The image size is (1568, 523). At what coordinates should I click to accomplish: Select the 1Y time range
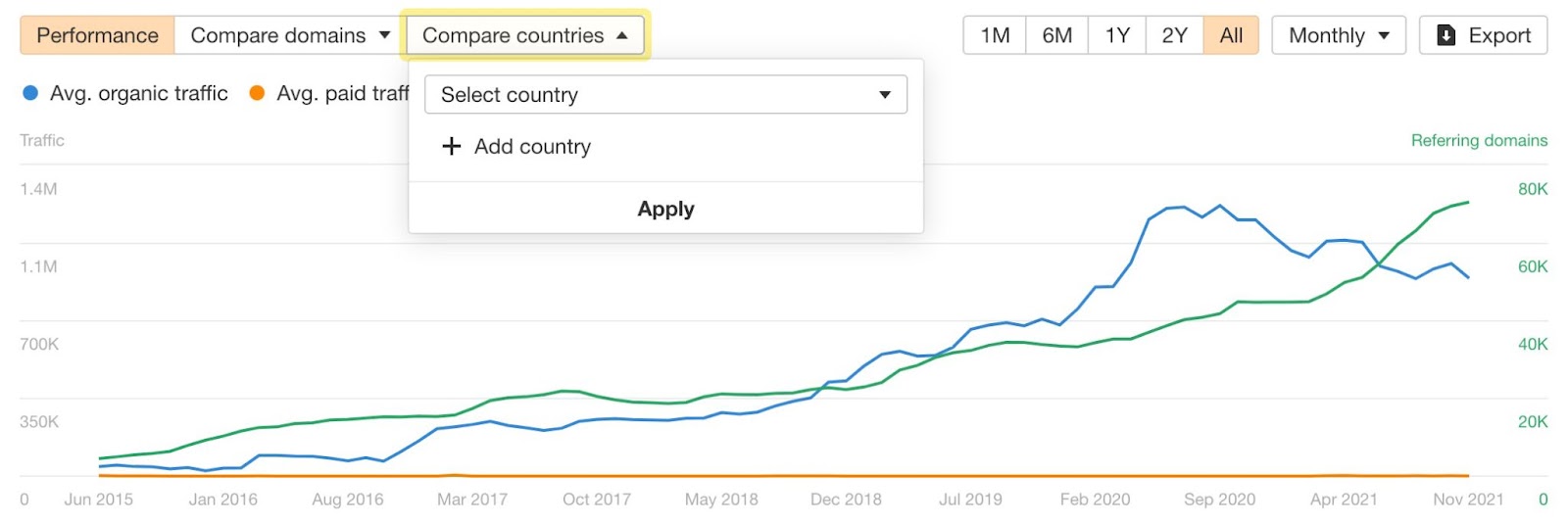click(1117, 35)
